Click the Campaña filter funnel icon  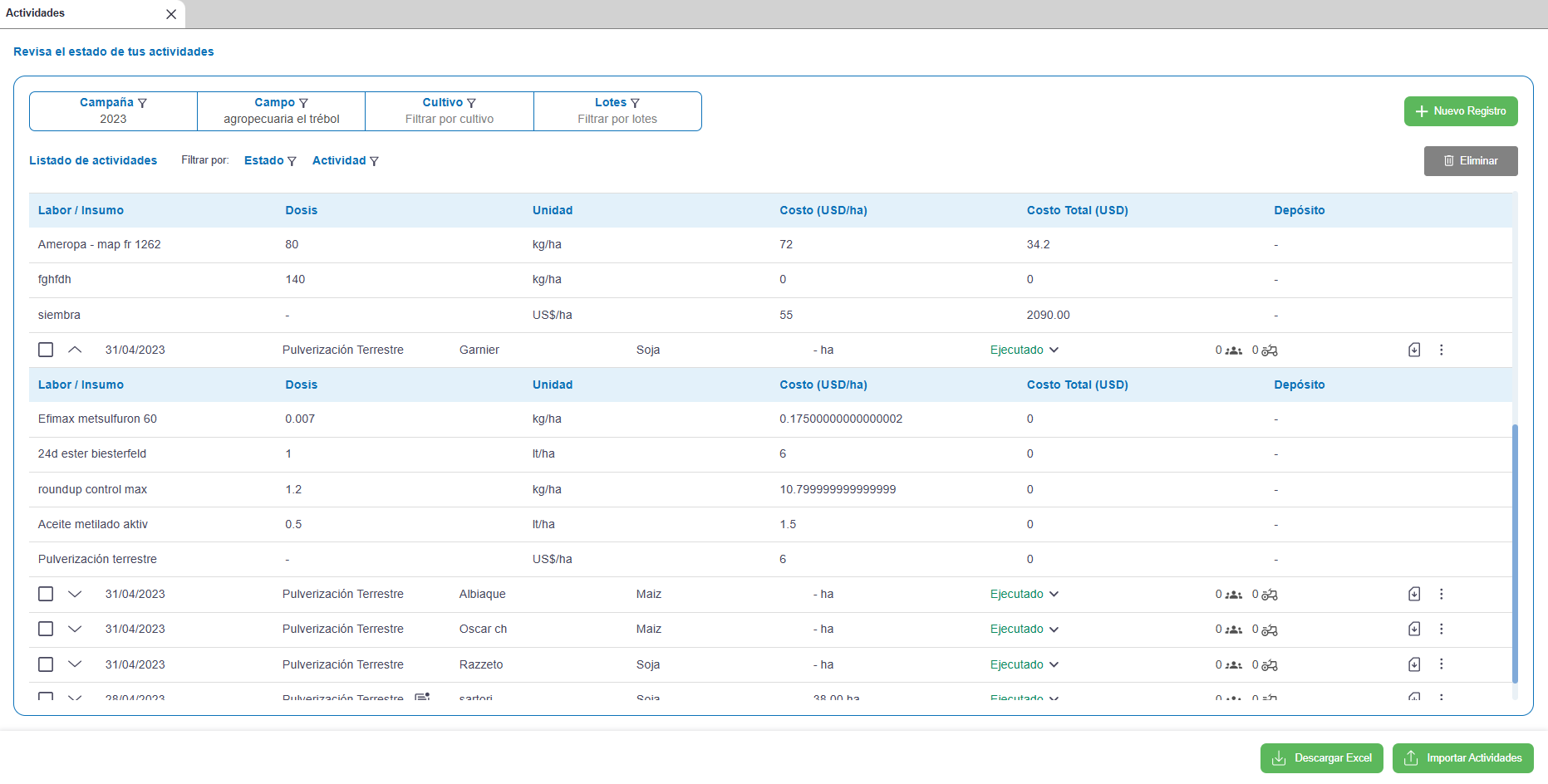click(x=142, y=103)
